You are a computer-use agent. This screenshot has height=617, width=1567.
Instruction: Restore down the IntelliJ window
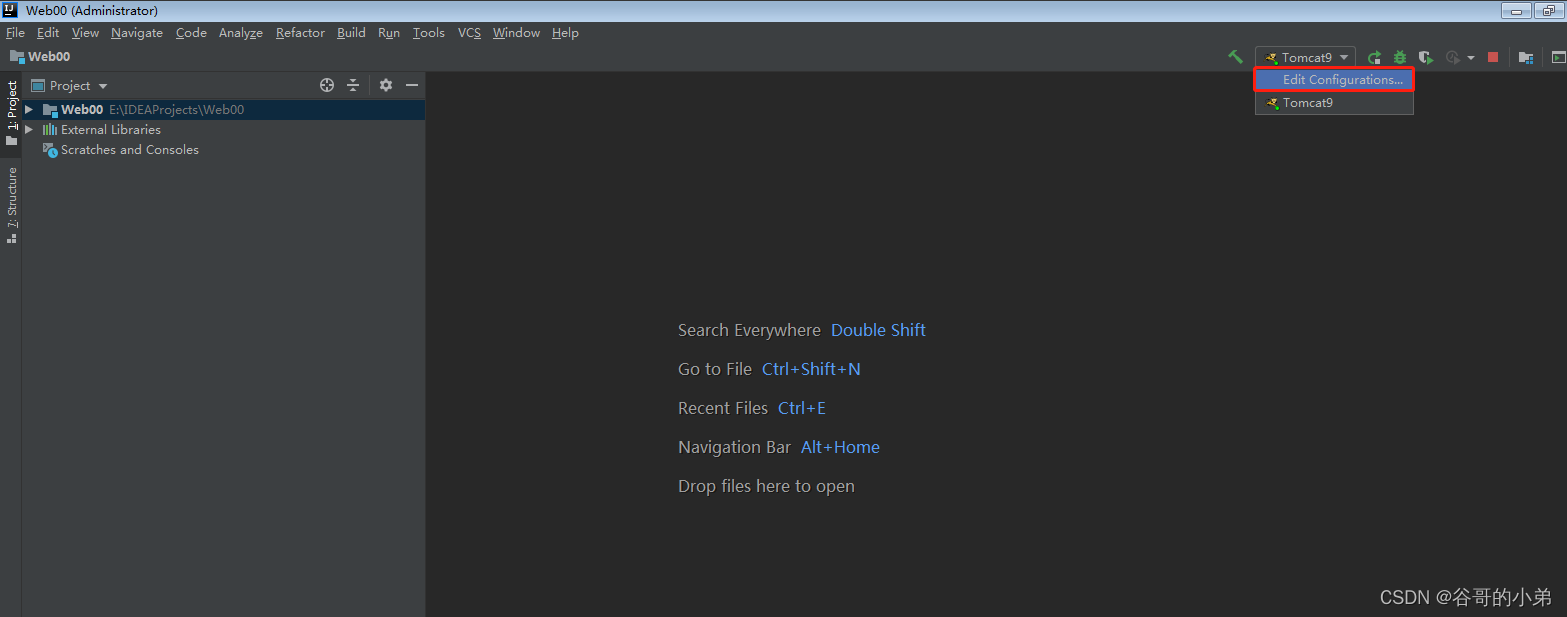click(x=1549, y=11)
